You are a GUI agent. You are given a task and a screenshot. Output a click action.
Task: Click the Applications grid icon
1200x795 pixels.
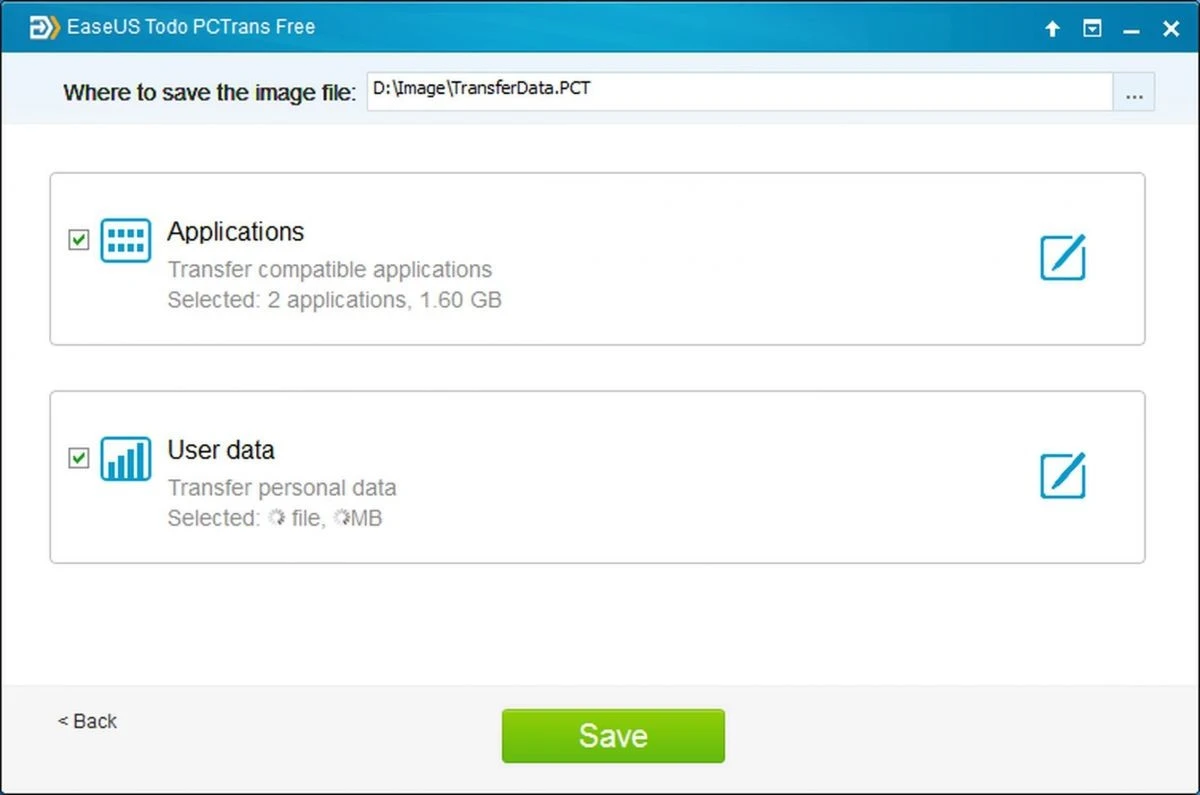coord(126,241)
